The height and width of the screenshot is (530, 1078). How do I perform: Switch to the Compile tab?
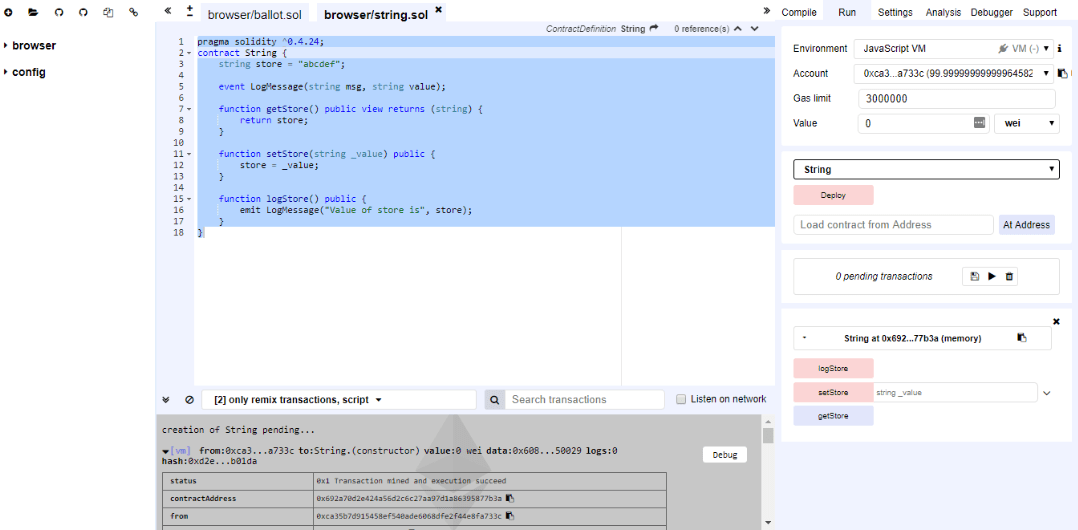798,12
